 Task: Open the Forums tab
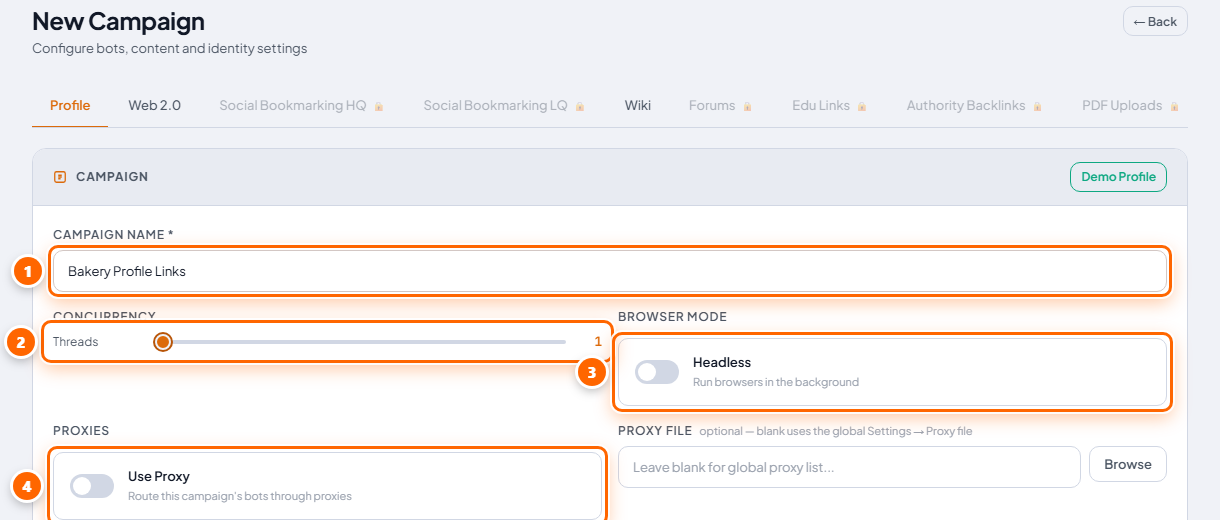pyautogui.click(x=712, y=105)
